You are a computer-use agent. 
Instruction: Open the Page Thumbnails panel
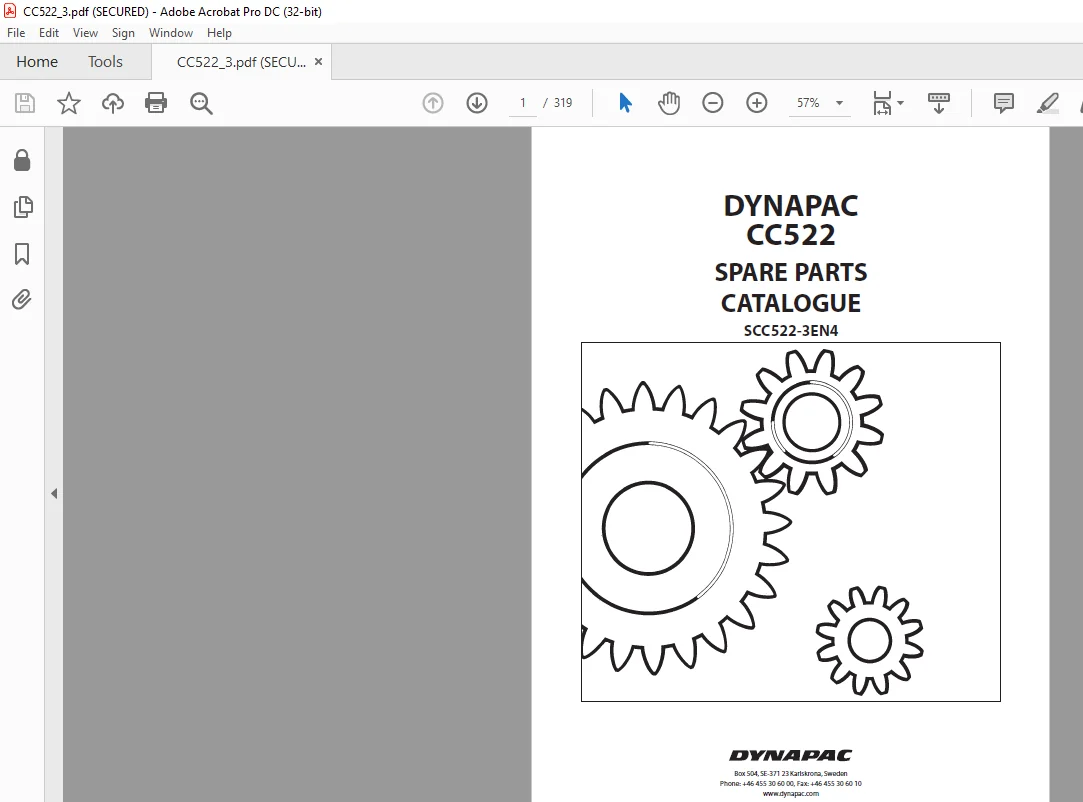(x=22, y=207)
